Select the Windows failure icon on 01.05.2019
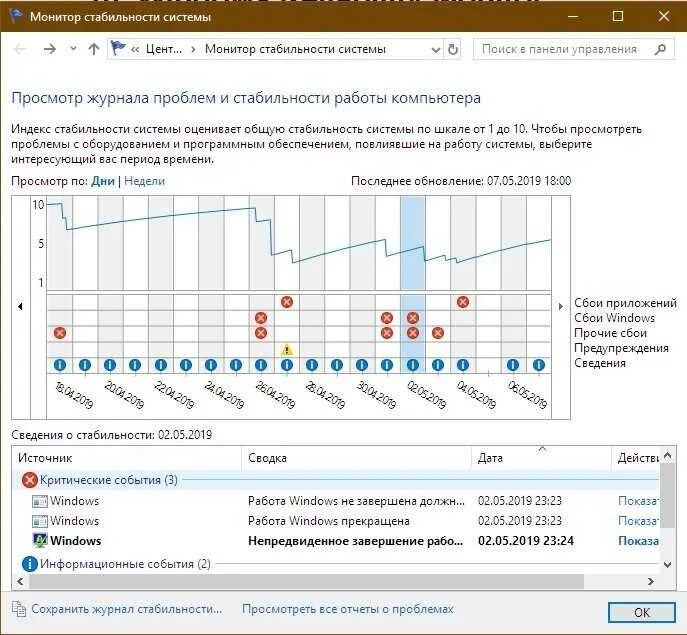The width and height of the screenshot is (687, 635). click(386, 318)
